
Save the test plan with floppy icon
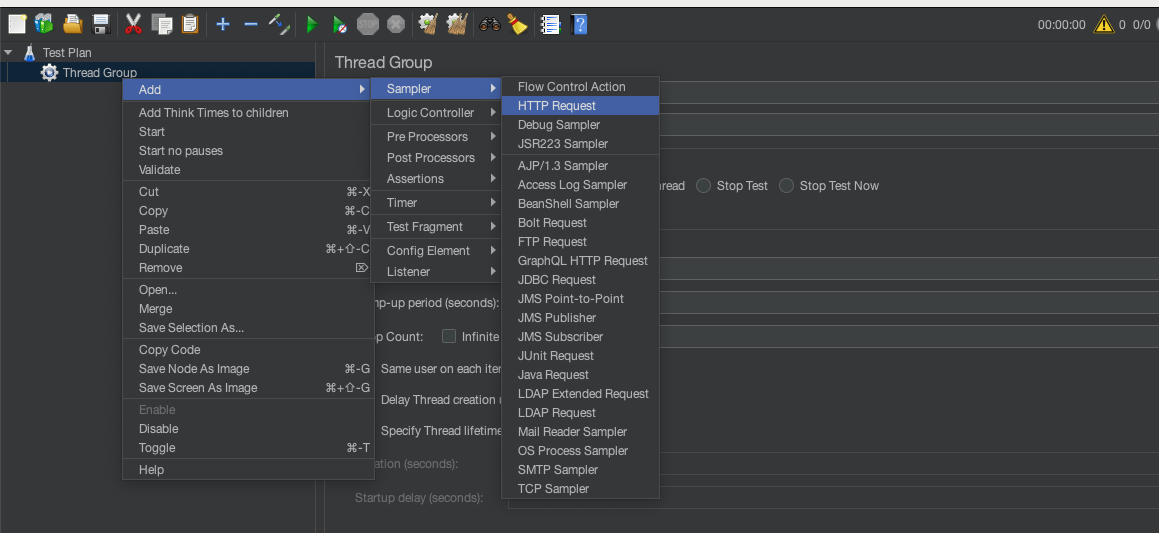(x=101, y=24)
